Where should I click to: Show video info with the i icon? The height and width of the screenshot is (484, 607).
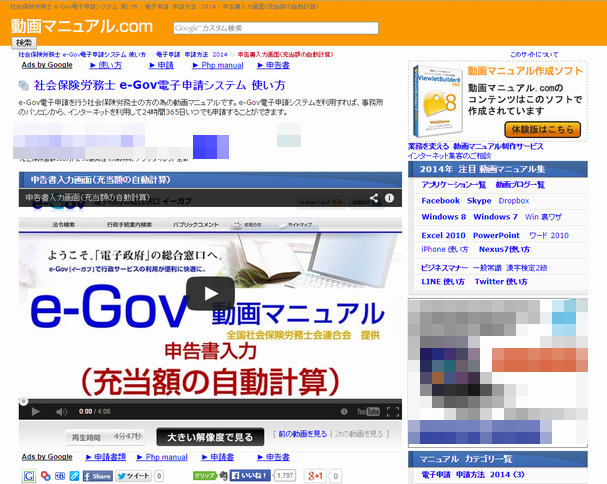389,198
